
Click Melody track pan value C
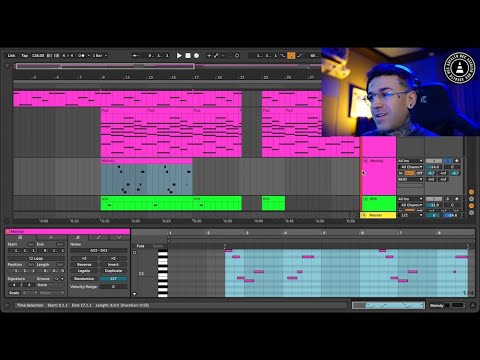452,167
